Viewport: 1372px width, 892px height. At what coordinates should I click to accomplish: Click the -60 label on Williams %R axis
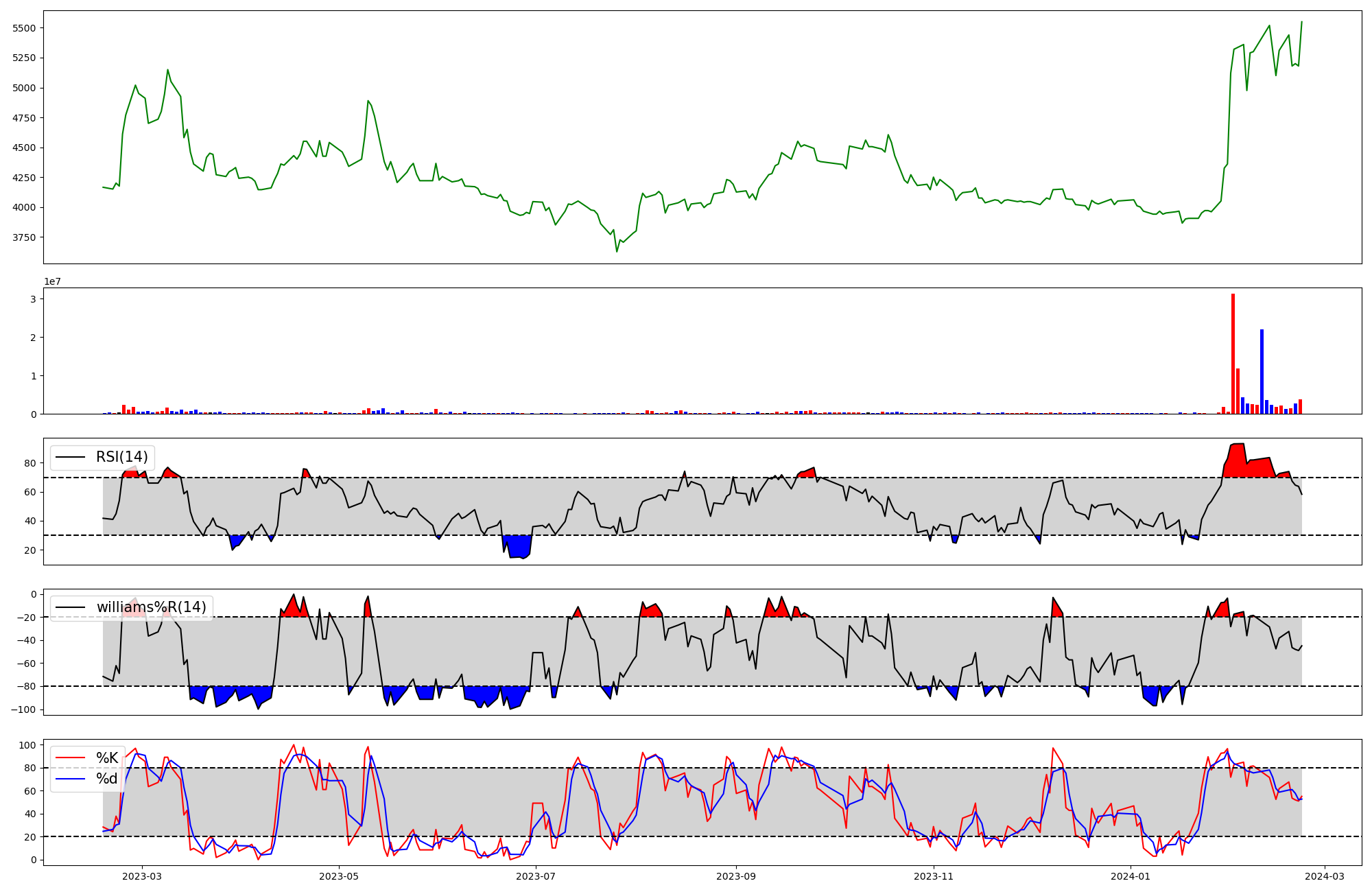(x=26, y=664)
